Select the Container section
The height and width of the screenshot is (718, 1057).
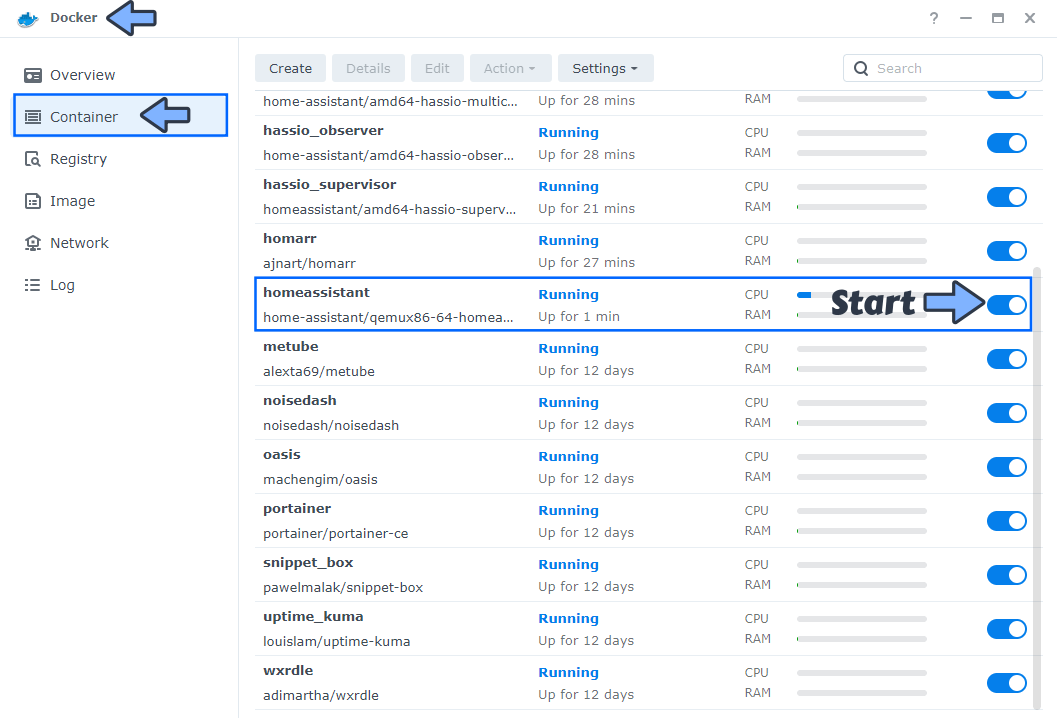(x=120, y=116)
